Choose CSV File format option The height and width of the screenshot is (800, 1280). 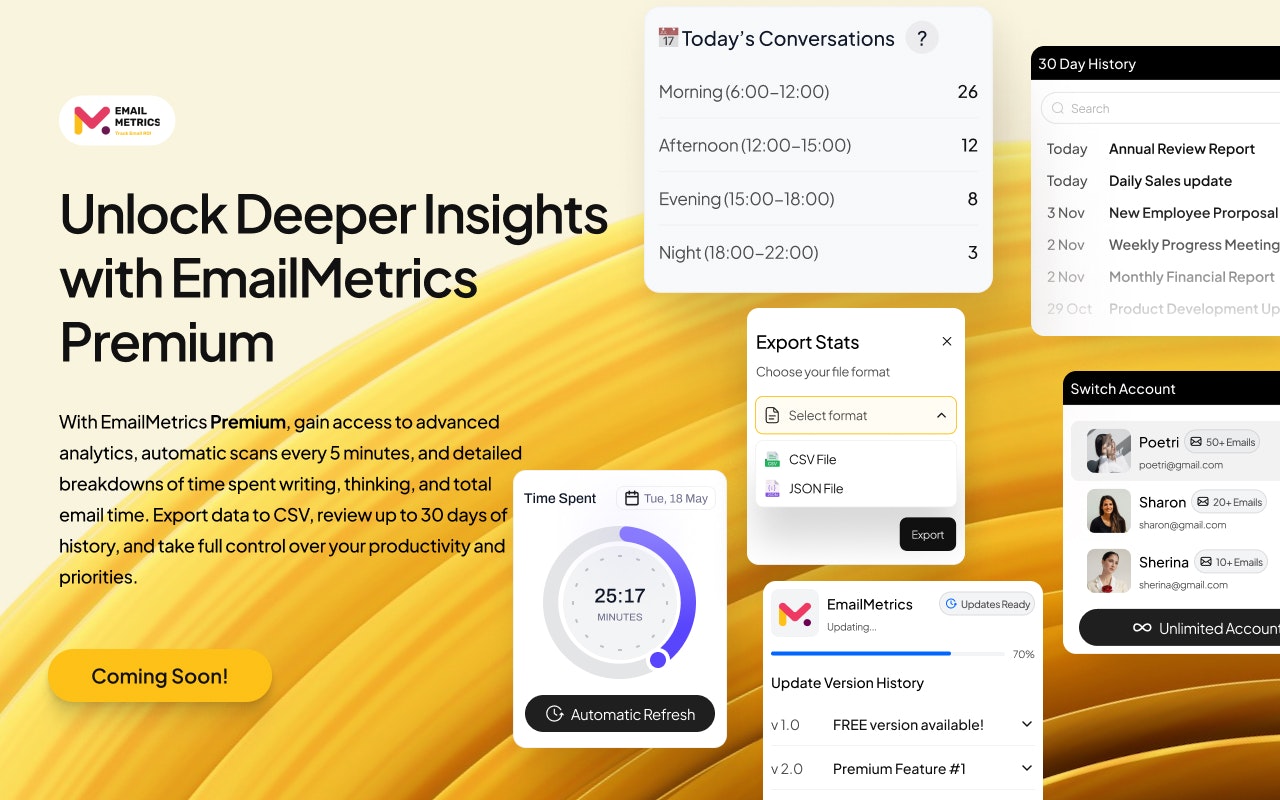pyautogui.click(x=856, y=459)
